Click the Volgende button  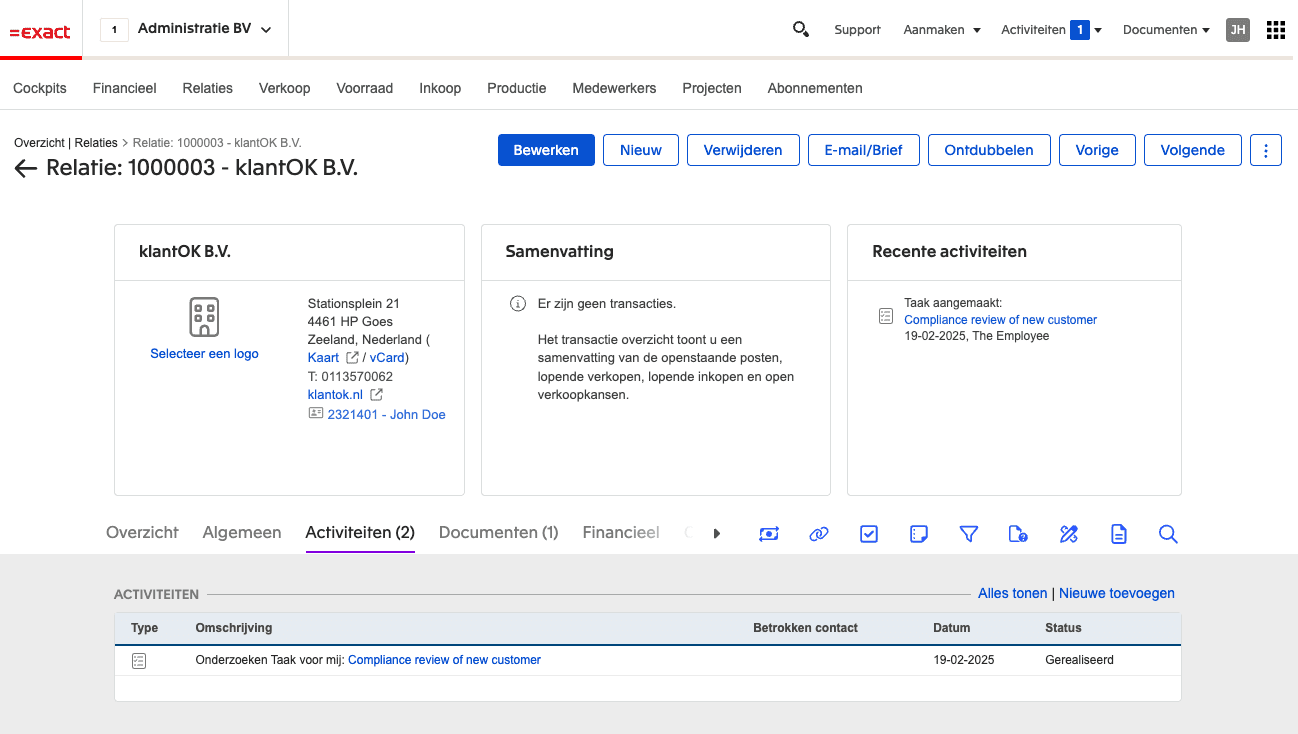(x=1193, y=150)
